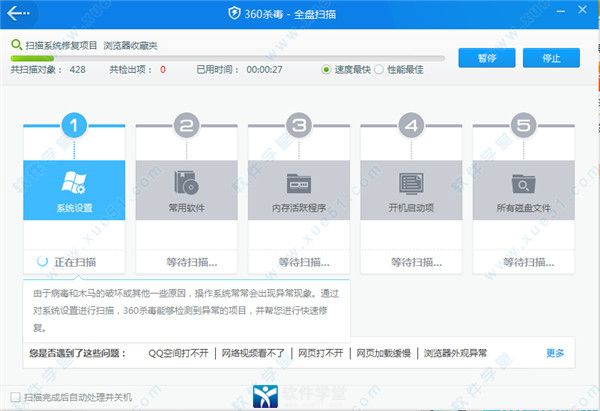The height and width of the screenshot is (411, 600).
Task: Click the memory active programs folder icon
Action: pos(299,183)
